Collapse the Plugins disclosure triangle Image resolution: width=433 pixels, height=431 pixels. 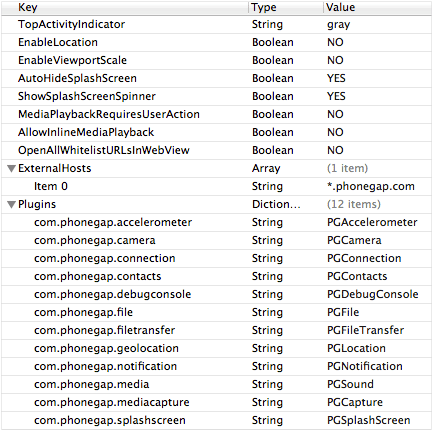pos(12,205)
